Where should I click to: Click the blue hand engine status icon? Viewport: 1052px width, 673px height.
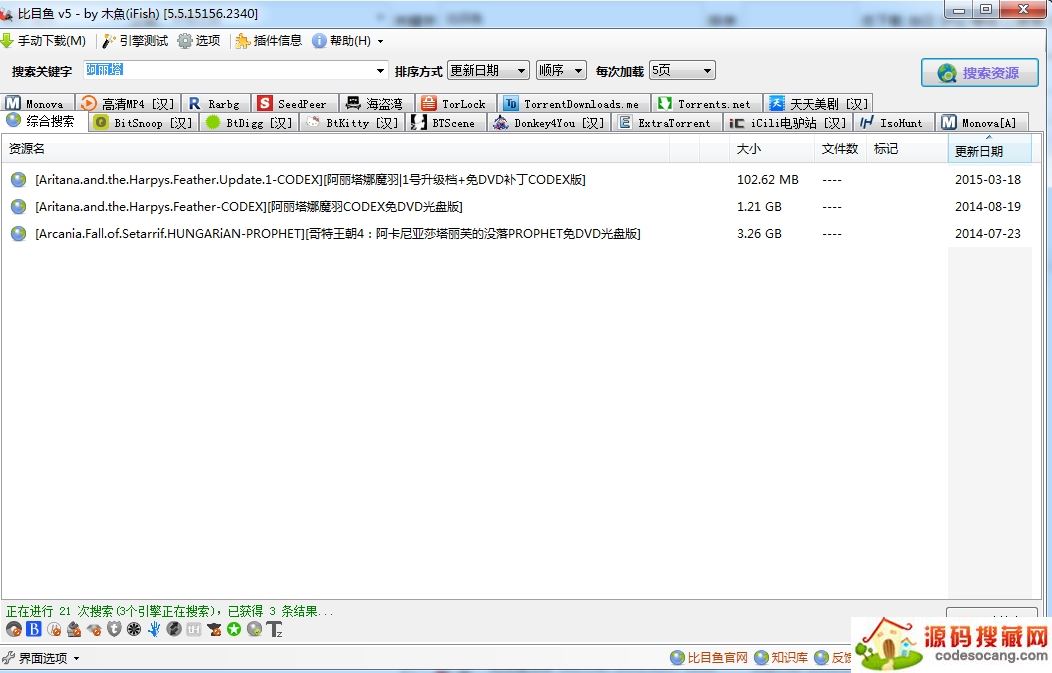154,629
